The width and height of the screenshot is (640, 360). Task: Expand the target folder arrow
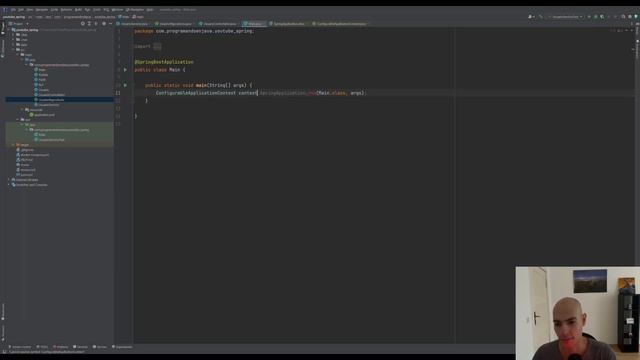tap(13, 145)
